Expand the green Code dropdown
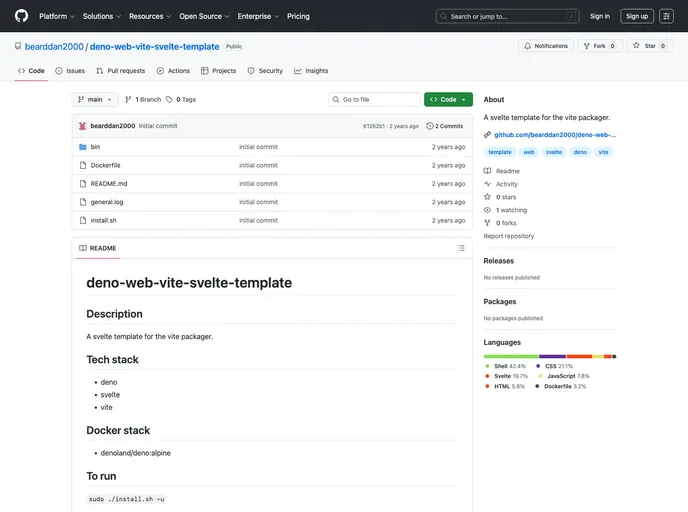The width and height of the screenshot is (688, 512). [x=448, y=100]
